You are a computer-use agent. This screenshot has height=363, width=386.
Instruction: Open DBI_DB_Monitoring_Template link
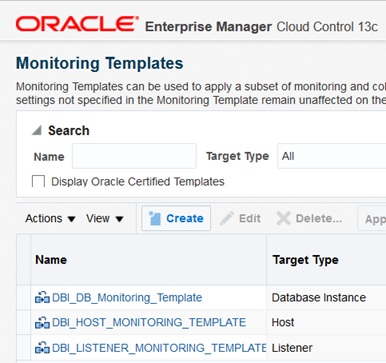click(x=127, y=297)
